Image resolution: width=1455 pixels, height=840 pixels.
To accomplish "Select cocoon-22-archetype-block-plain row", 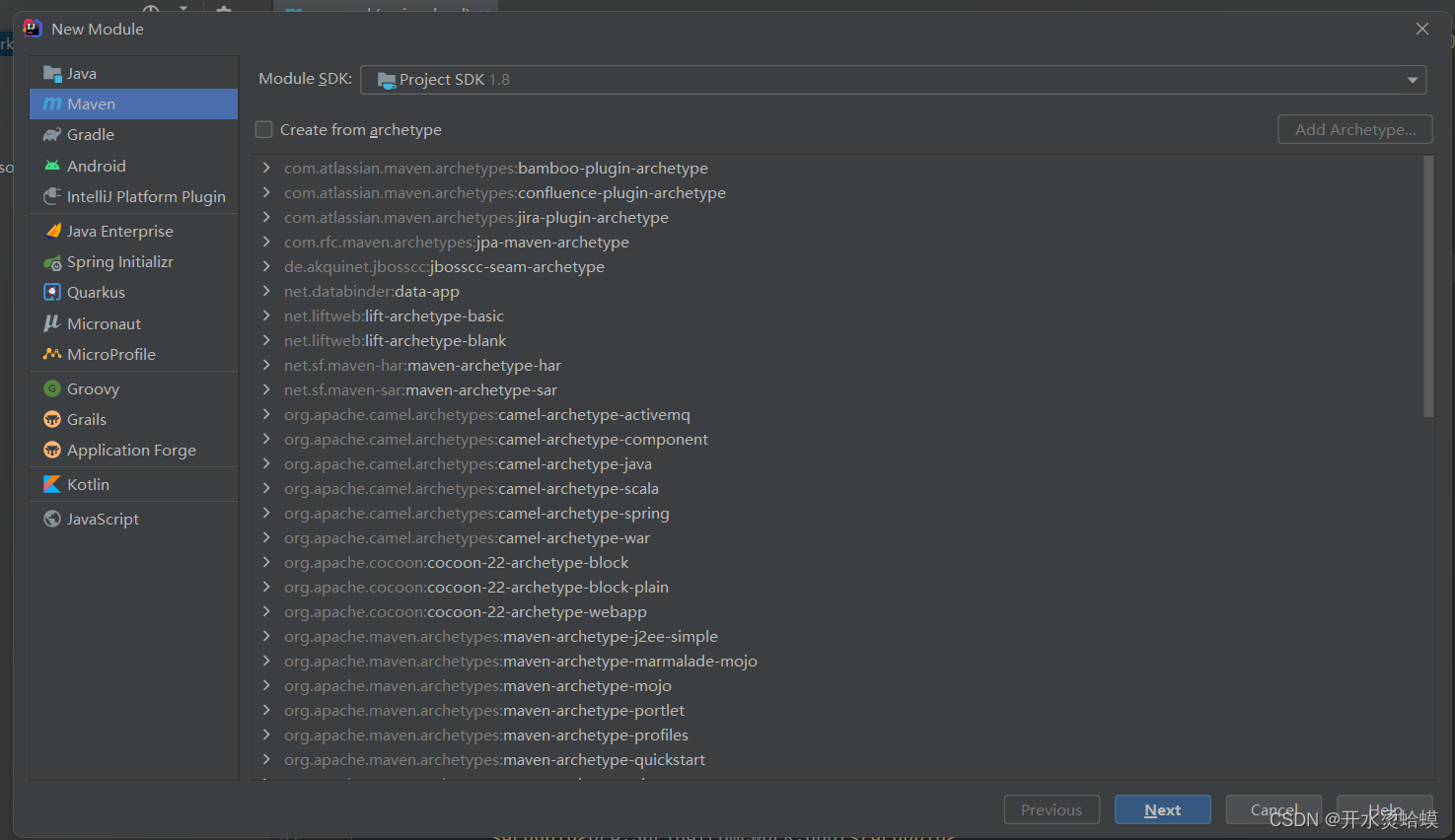I will pyautogui.click(x=837, y=587).
